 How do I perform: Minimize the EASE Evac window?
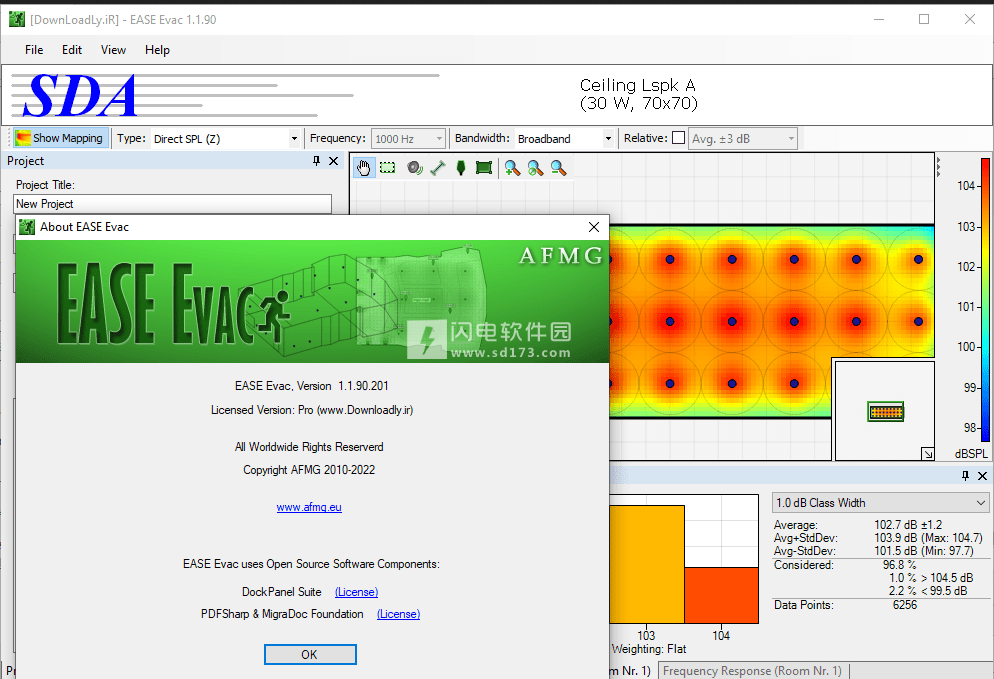(x=879, y=20)
